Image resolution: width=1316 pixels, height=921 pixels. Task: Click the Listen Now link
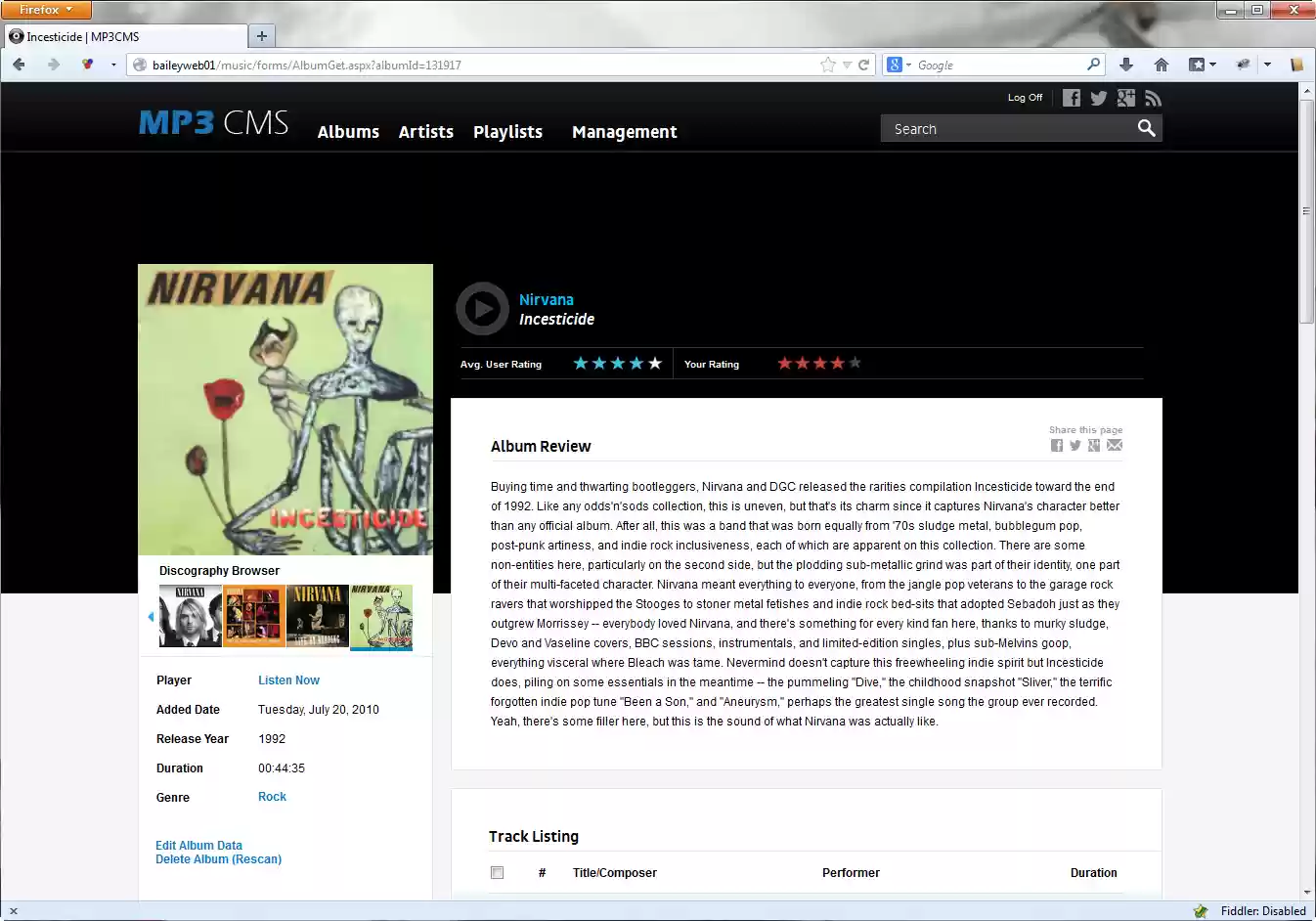click(288, 680)
